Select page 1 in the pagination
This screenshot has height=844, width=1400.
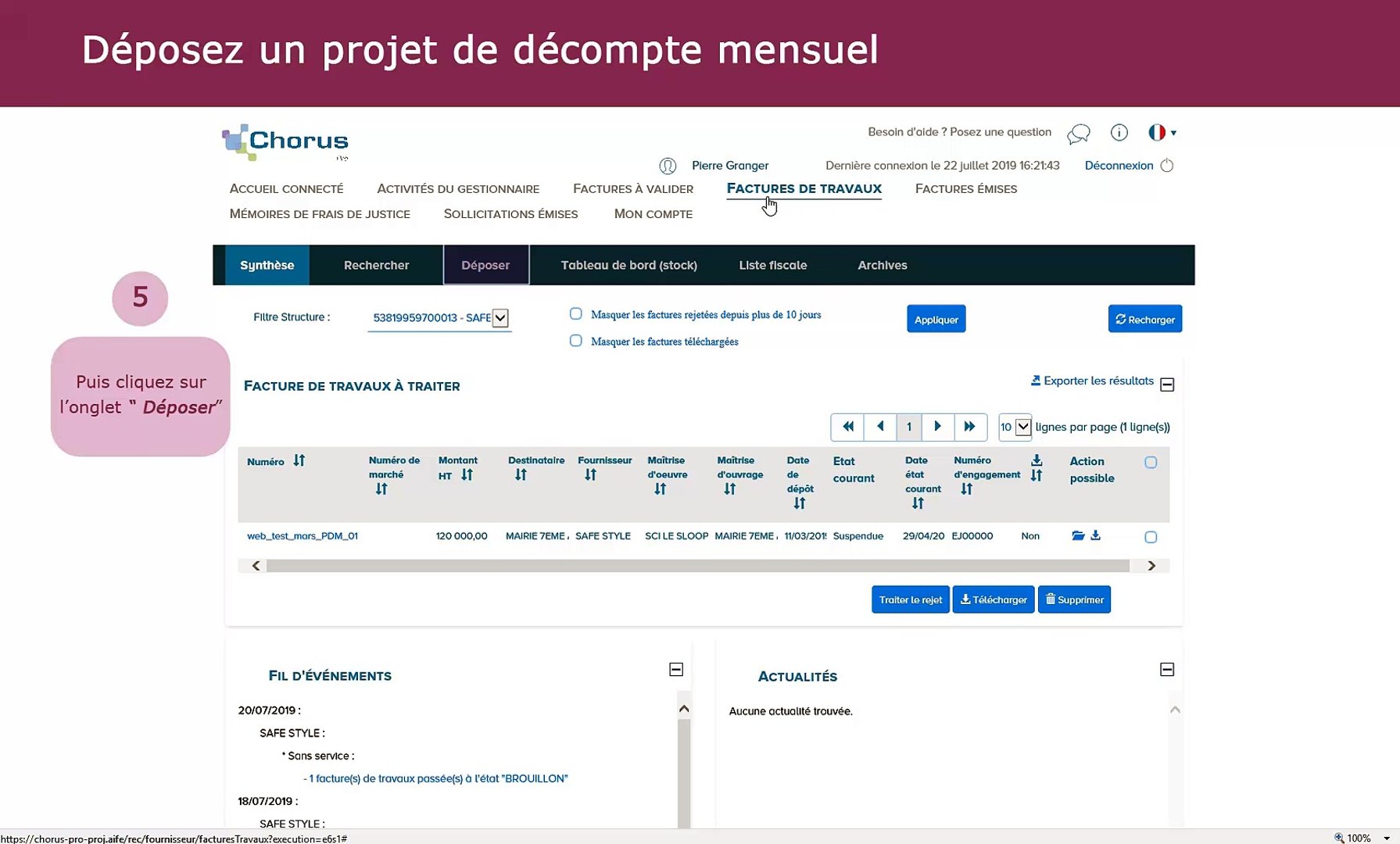tap(909, 427)
